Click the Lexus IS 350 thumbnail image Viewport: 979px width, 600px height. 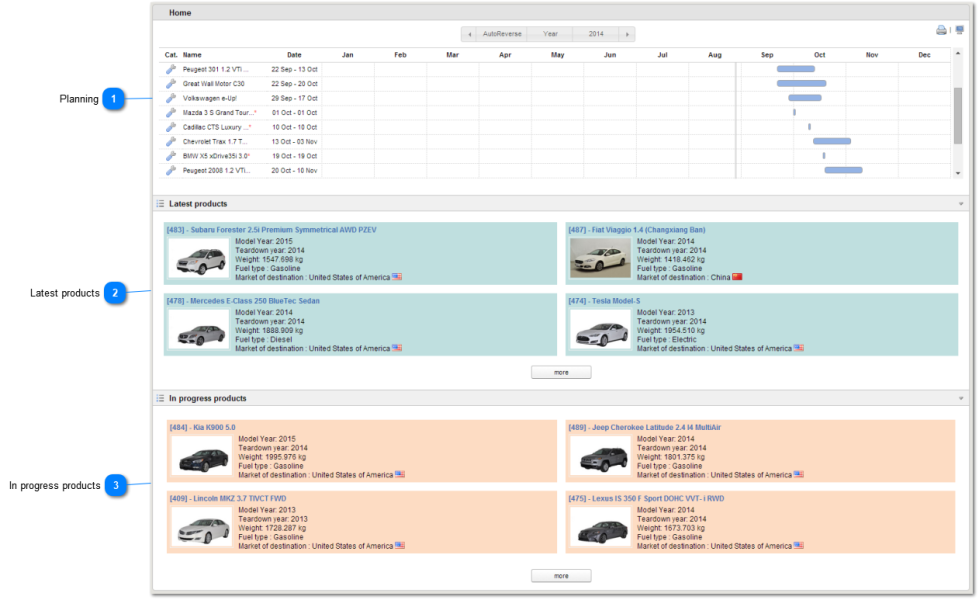tap(601, 528)
